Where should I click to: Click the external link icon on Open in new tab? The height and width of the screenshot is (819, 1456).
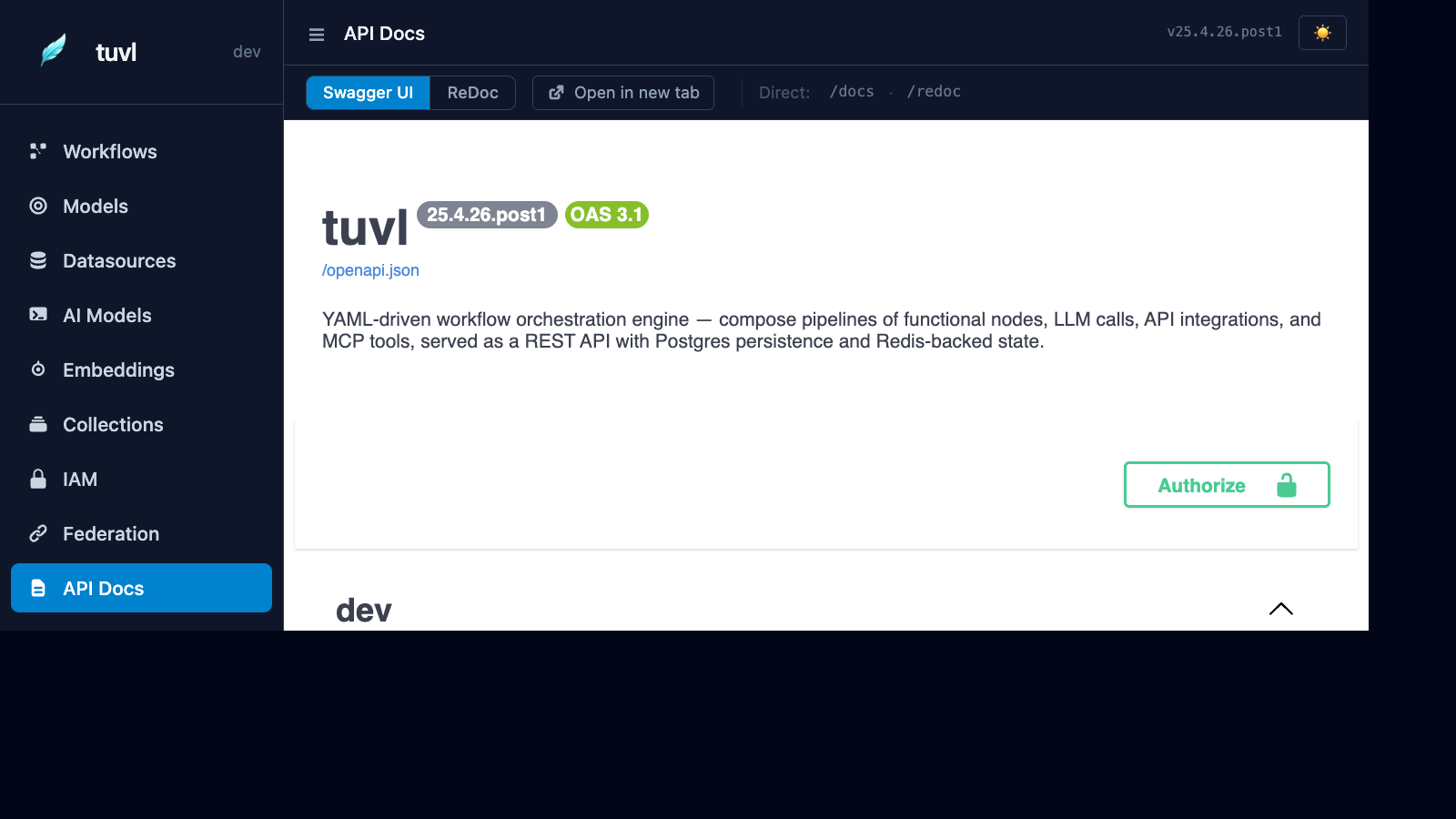click(556, 93)
